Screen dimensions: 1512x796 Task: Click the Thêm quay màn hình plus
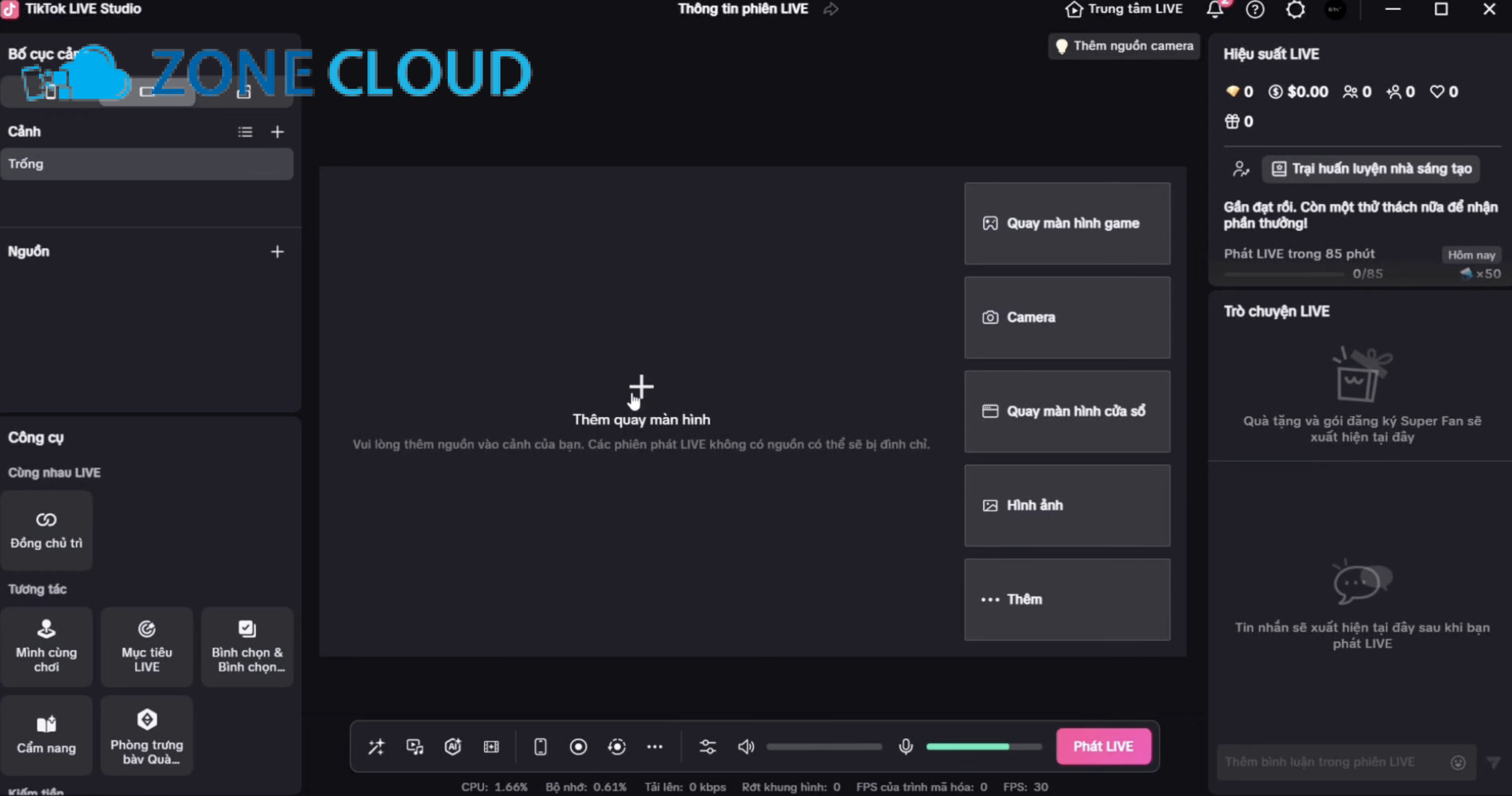pyautogui.click(x=641, y=387)
